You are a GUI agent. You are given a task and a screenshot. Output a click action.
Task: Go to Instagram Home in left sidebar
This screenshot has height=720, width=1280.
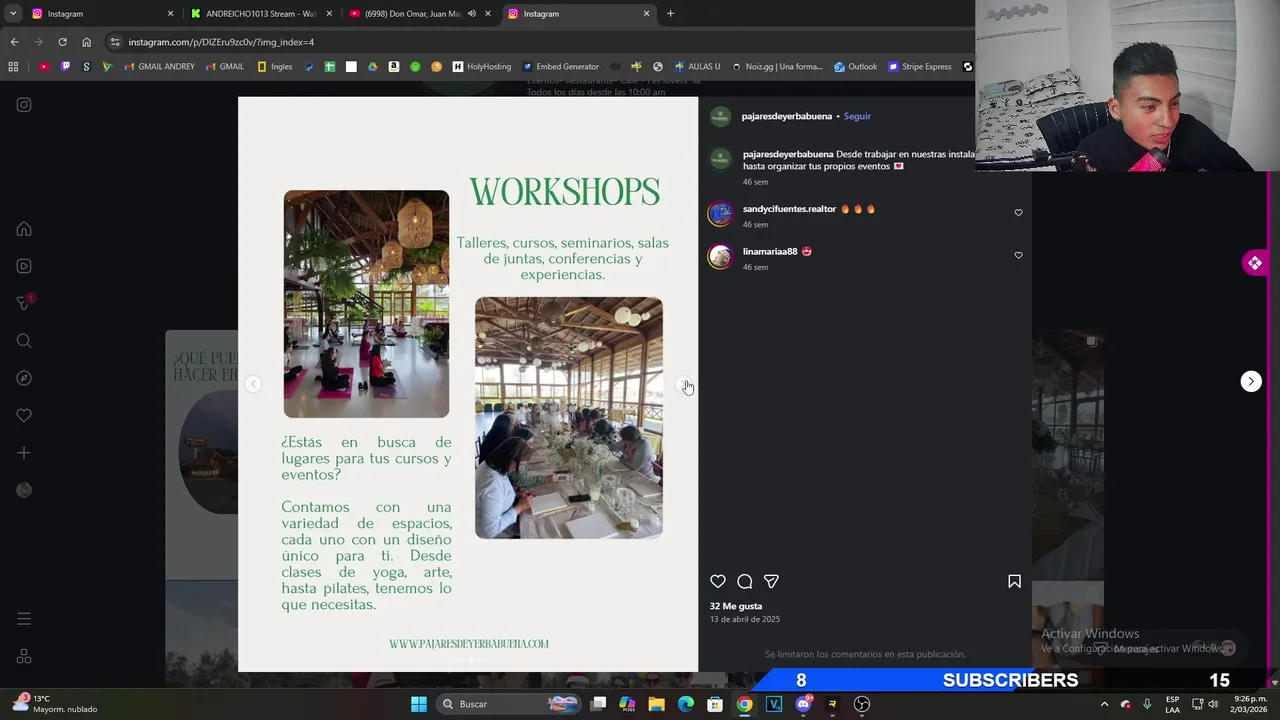pyautogui.click(x=24, y=229)
